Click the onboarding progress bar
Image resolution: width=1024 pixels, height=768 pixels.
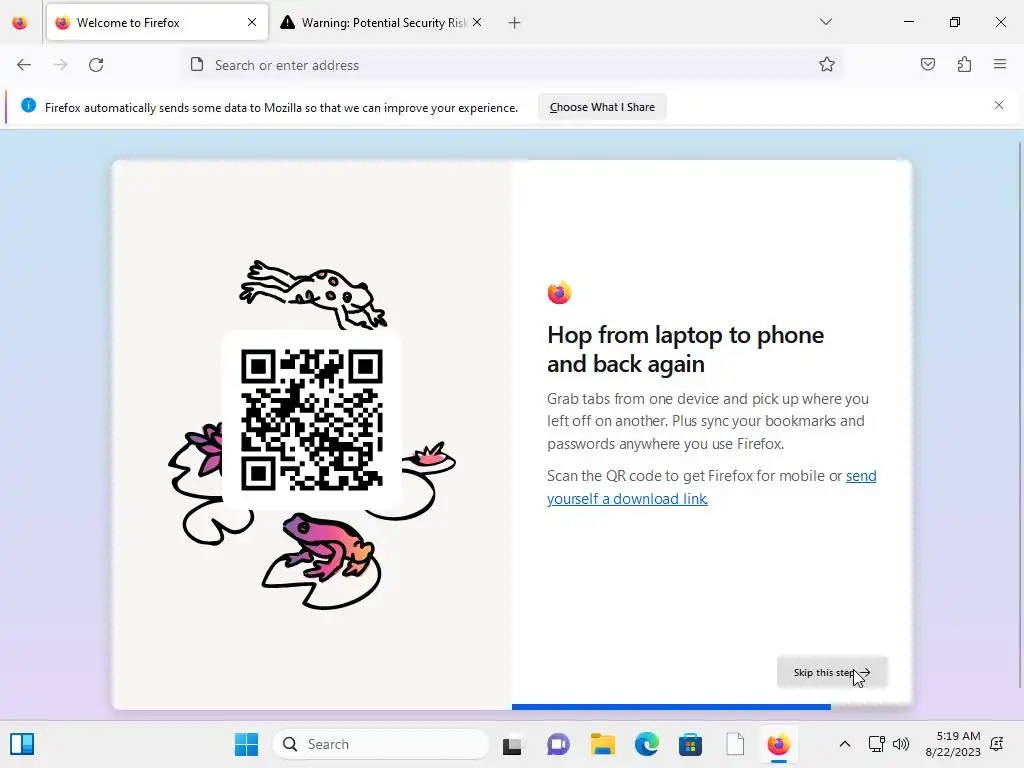[671, 707]
